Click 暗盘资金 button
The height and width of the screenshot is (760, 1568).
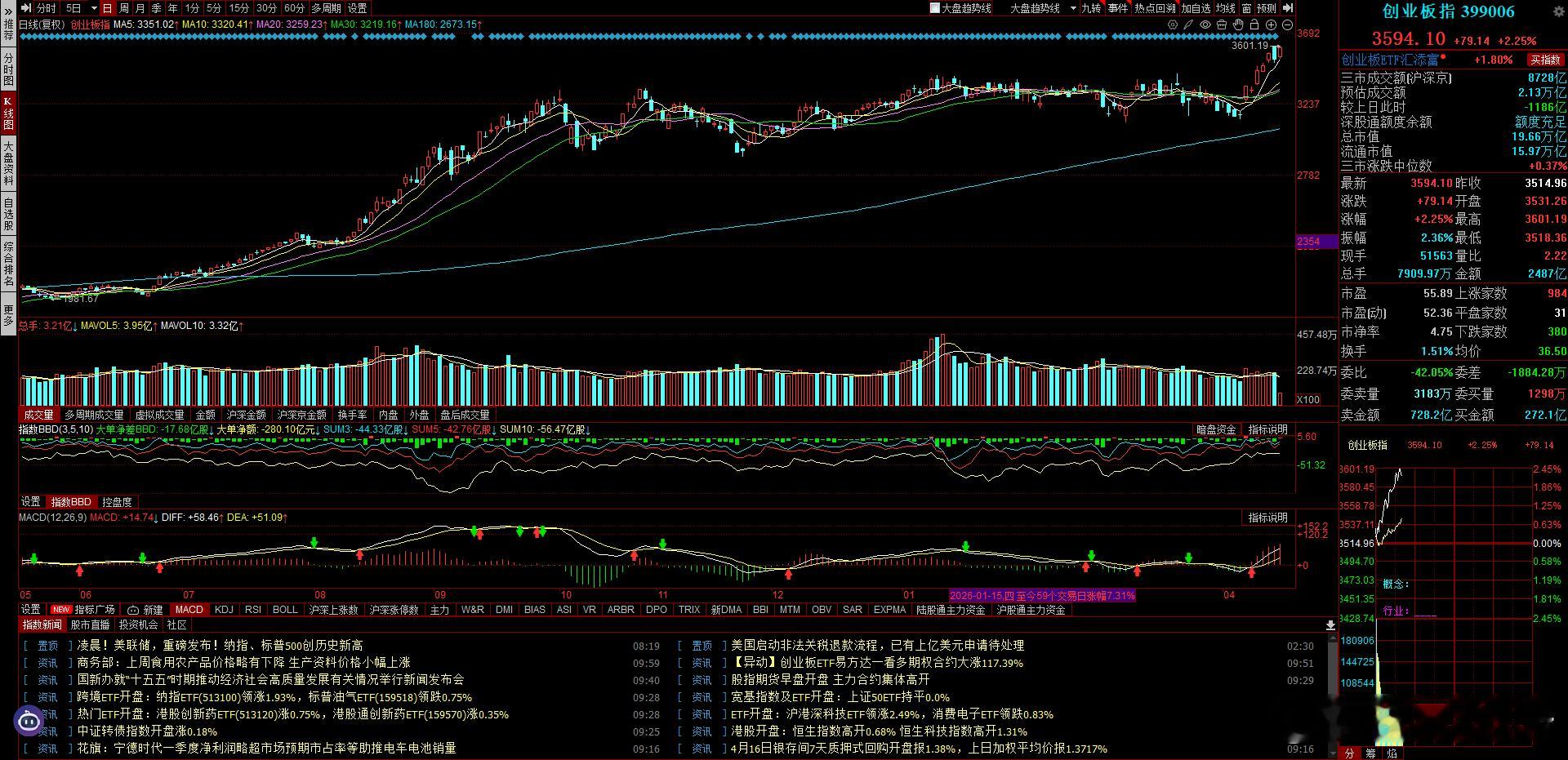1216,429
